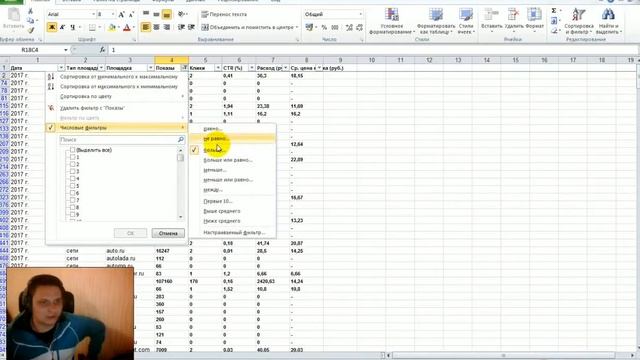This screenshot has width=640, height=360.
Task: Open Conditional Formatting (Условное форматирование)
Action: click(392, 21)
